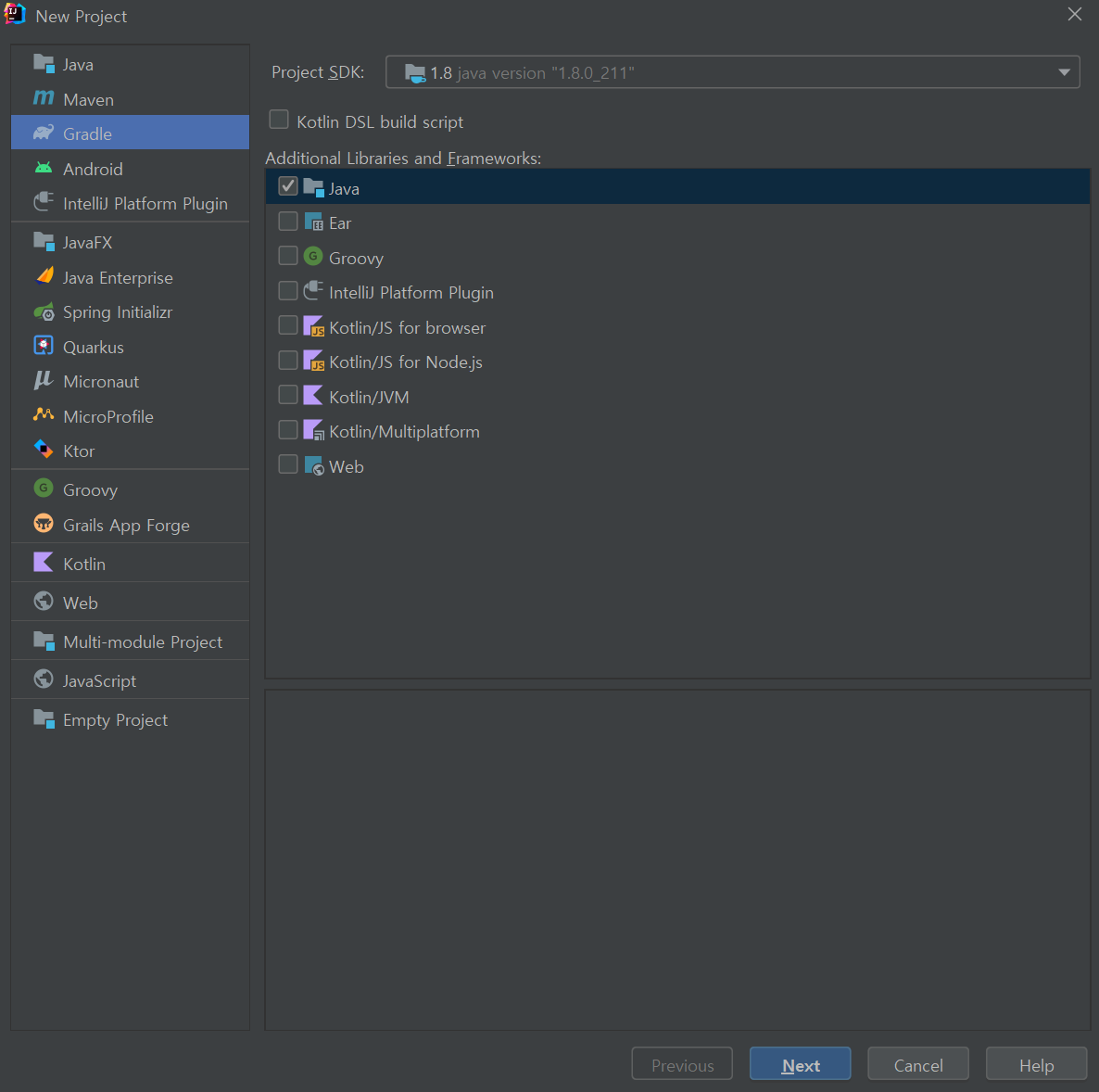Select JavaFX project type label
This screenshot has height=1092, width=1099.
(87, 243)
